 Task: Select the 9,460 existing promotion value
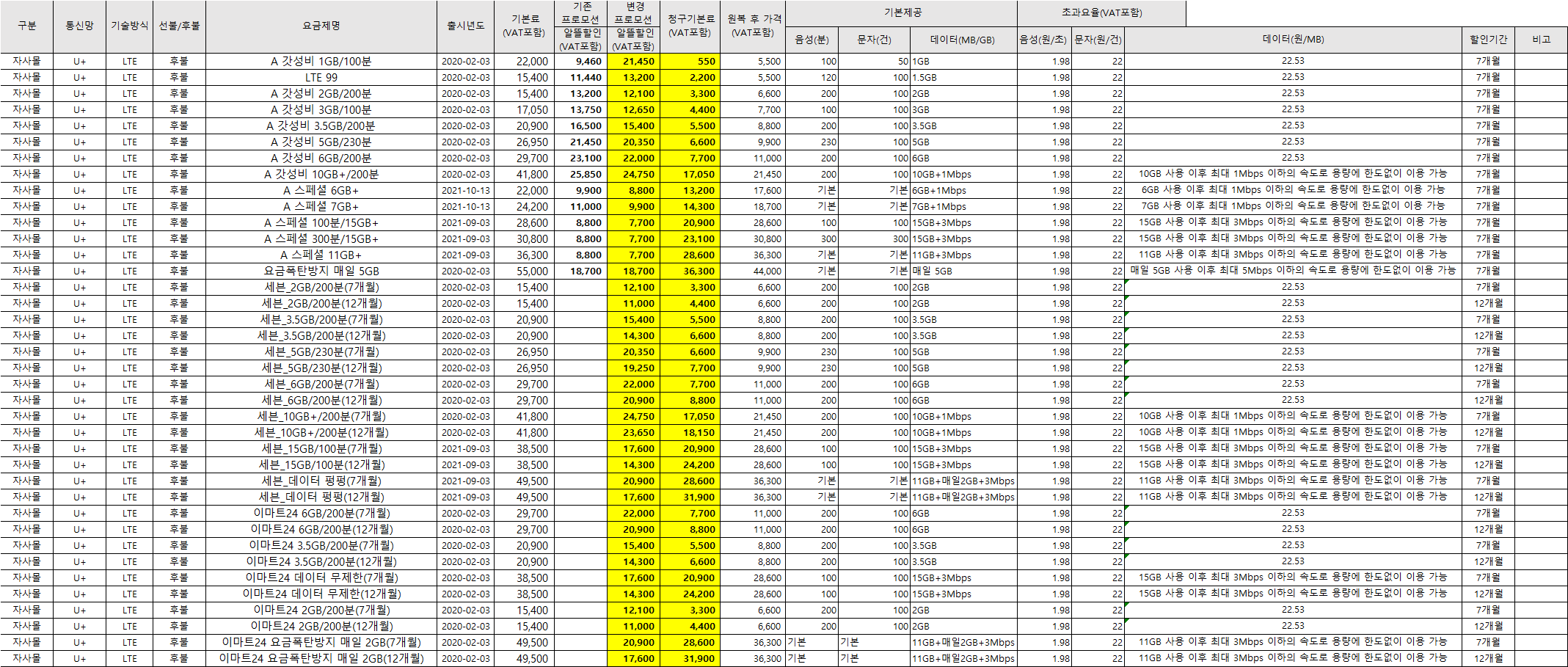[x=580, y=62]
